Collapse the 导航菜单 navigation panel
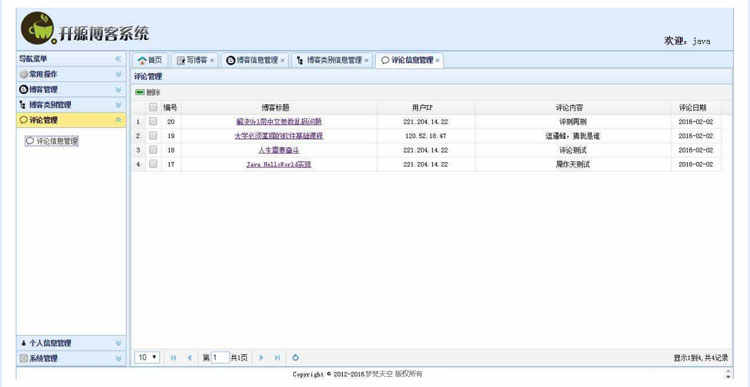 pyautogui.click(x=118, y=59)
